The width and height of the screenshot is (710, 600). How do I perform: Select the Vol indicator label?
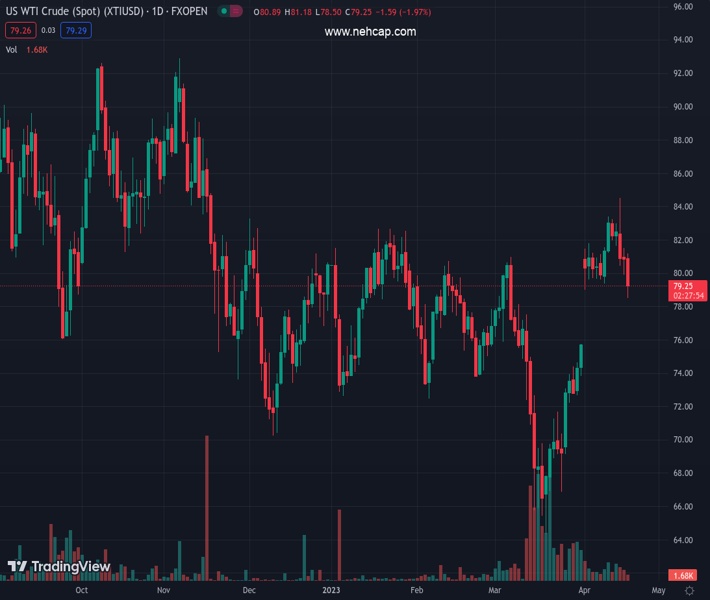click(11, 50)
